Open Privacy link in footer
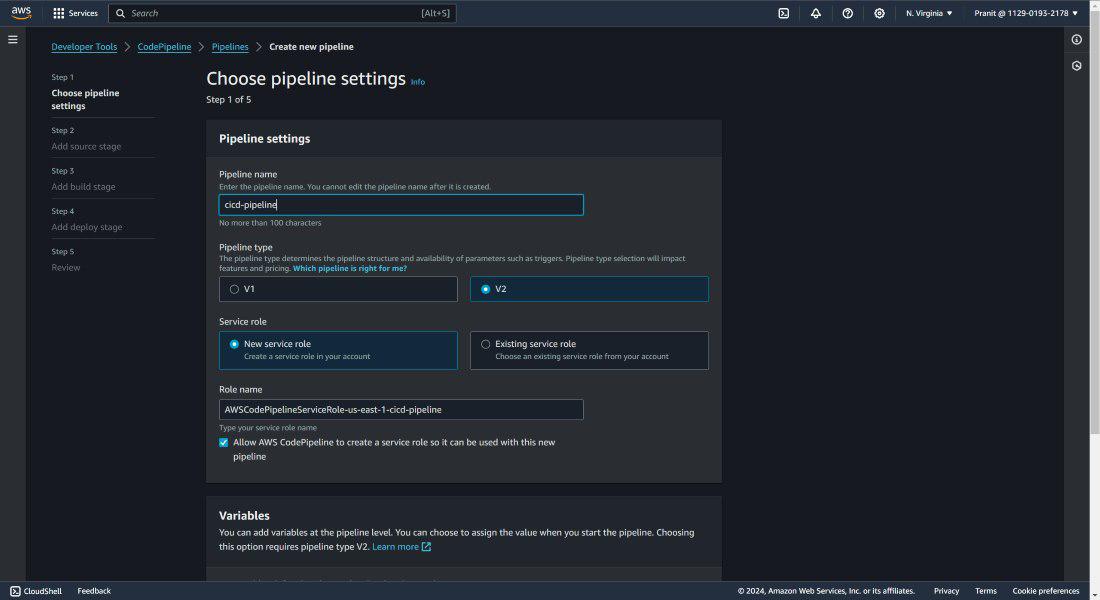Viewport: 1100px width, 600px height. coord(946,591)
